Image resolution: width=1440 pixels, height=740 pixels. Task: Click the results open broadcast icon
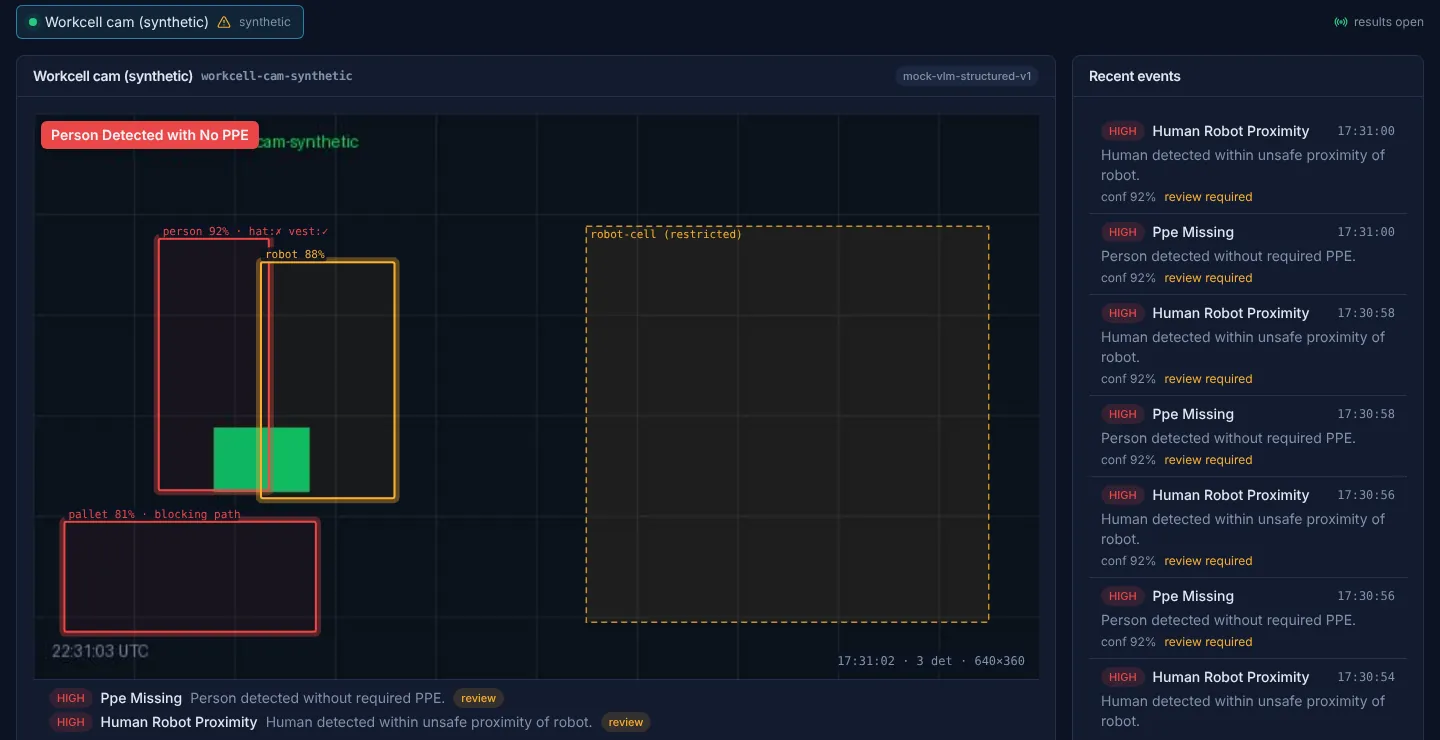click(x=1341, y=22)
